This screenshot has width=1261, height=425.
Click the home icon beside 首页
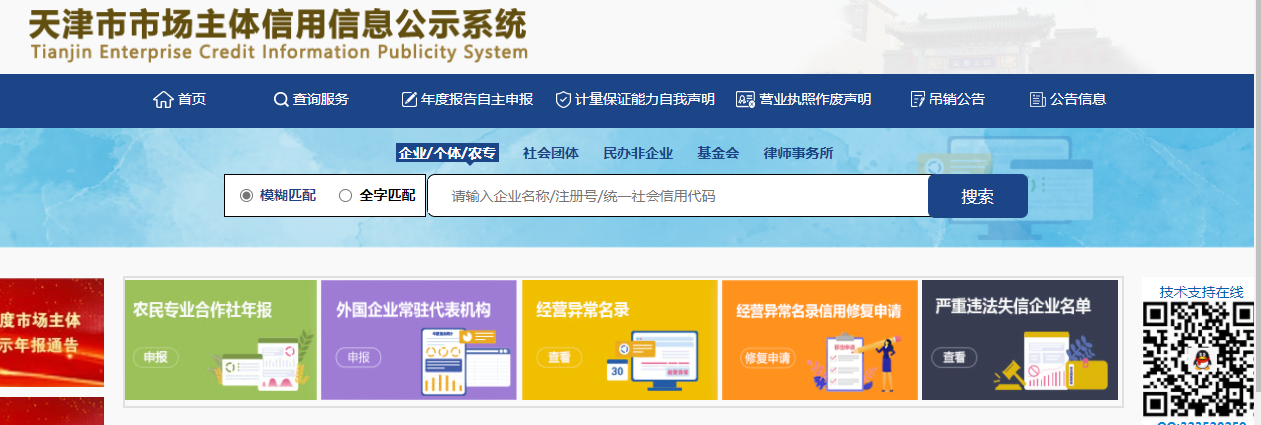point(163,99)
